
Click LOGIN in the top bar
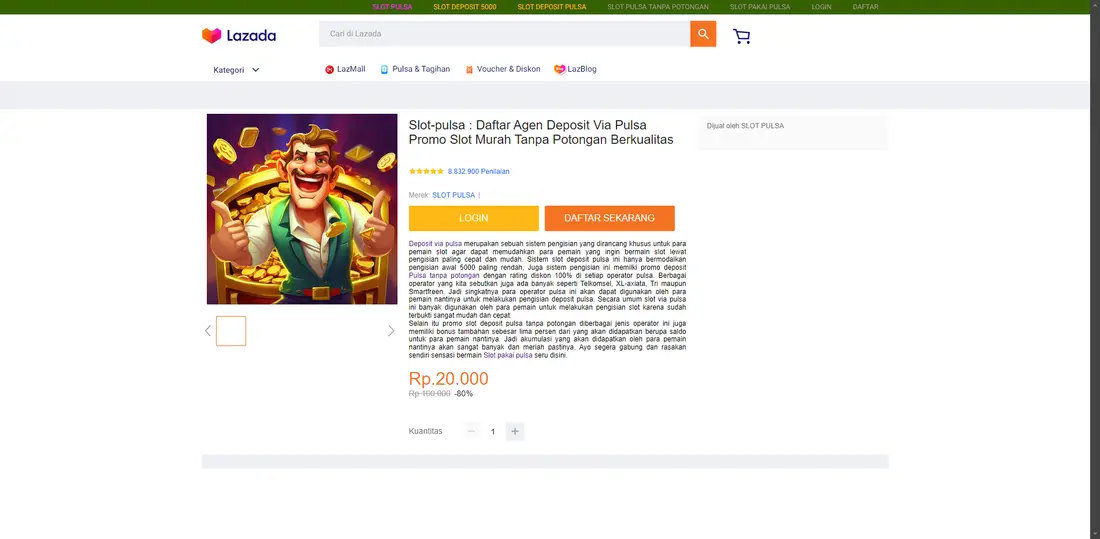click(821, 7)
